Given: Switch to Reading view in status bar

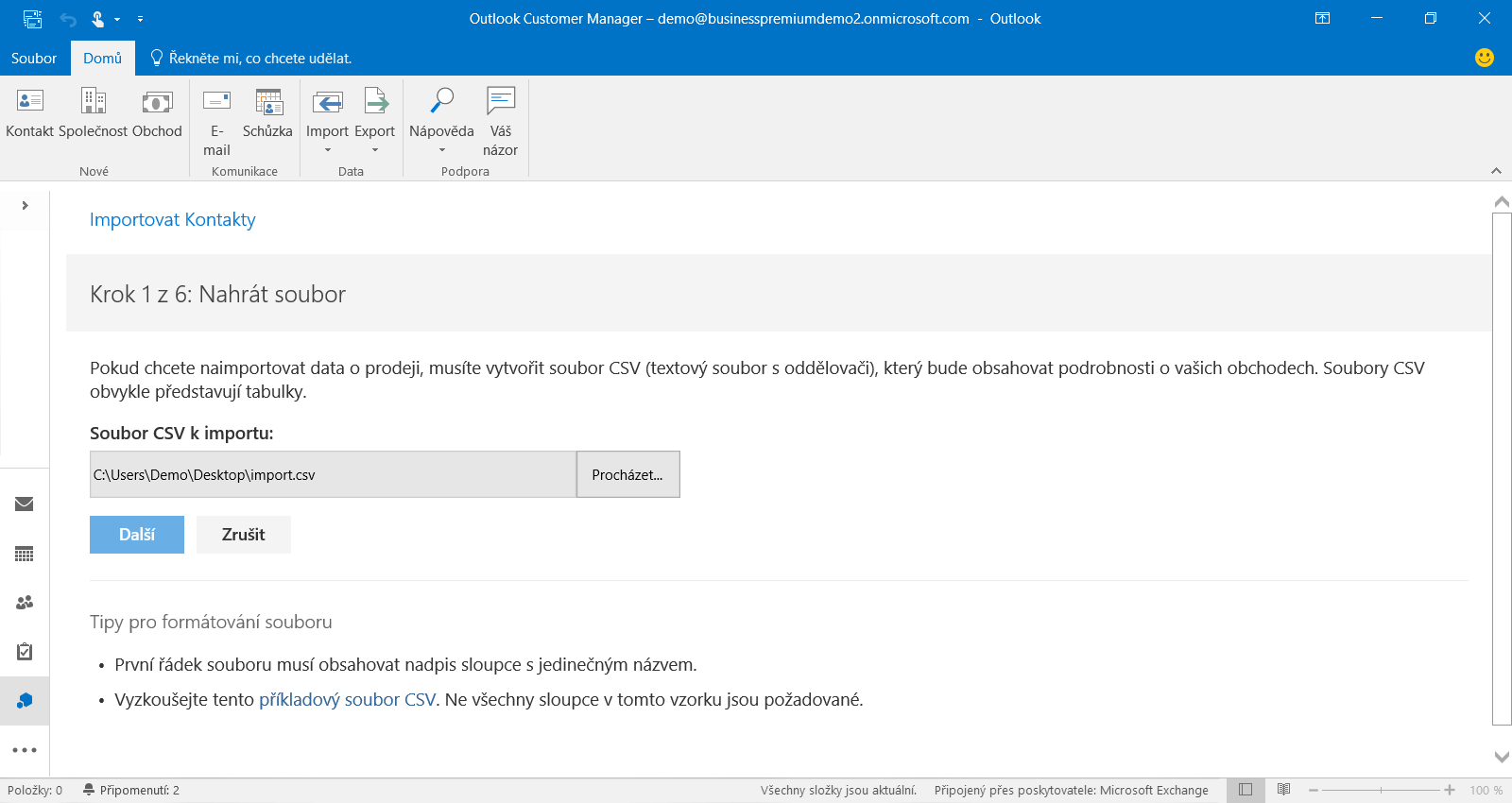Looking at the screenshot, I should 1283,790.
